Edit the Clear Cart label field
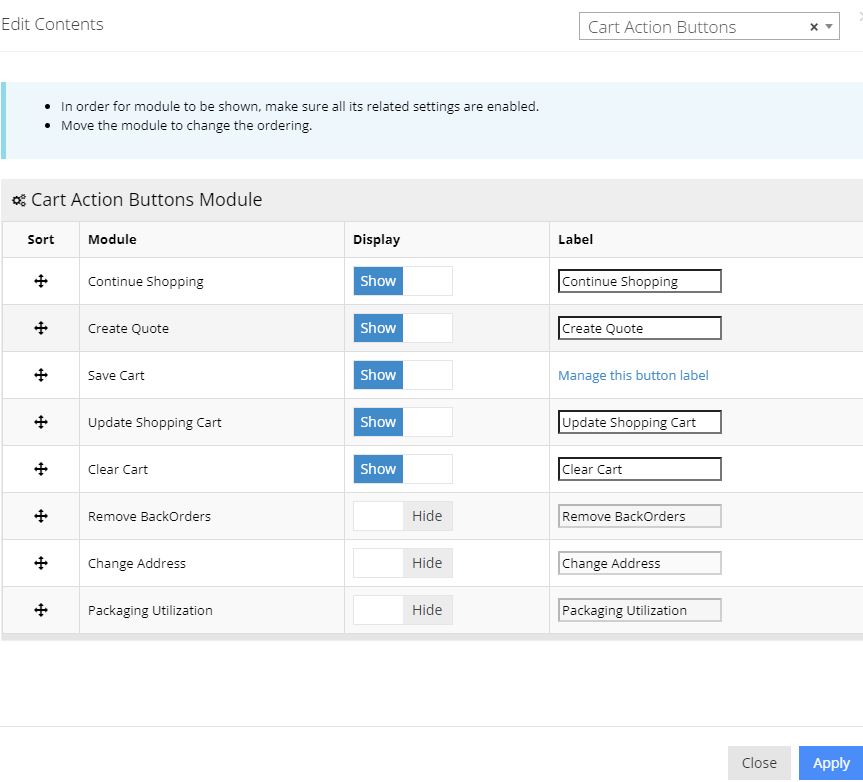863x782 pixels. [x=640, y=469]
